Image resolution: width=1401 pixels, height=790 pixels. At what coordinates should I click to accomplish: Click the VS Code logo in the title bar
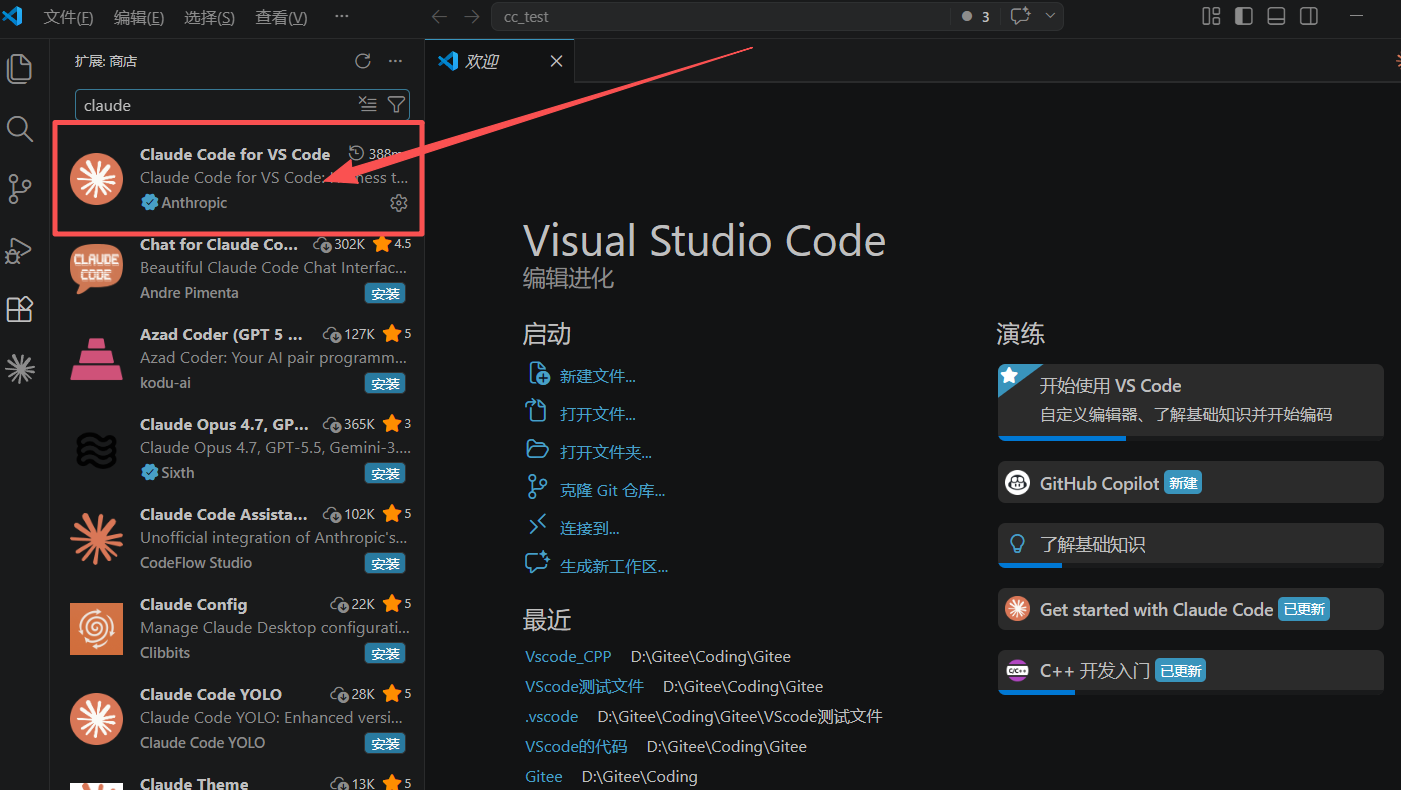[13, 16]
